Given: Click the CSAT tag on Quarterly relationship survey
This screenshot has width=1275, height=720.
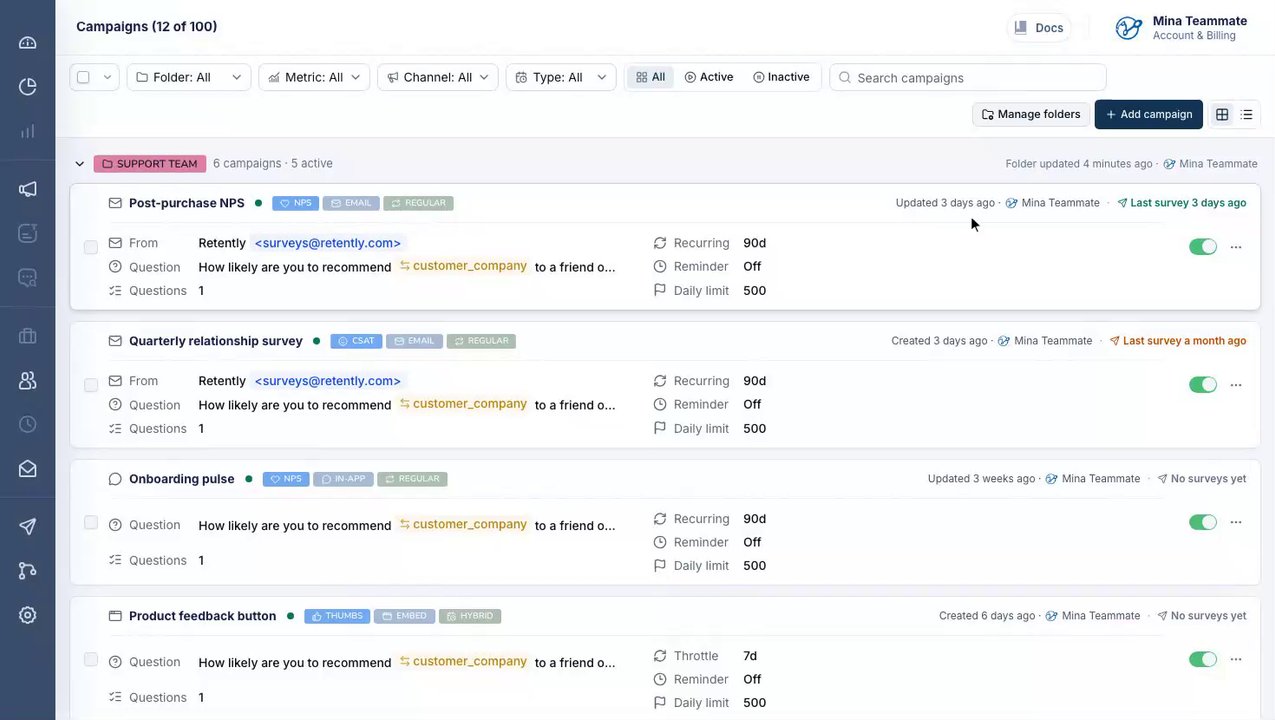Looking at the screenshot, I should [x=356, y=341].
